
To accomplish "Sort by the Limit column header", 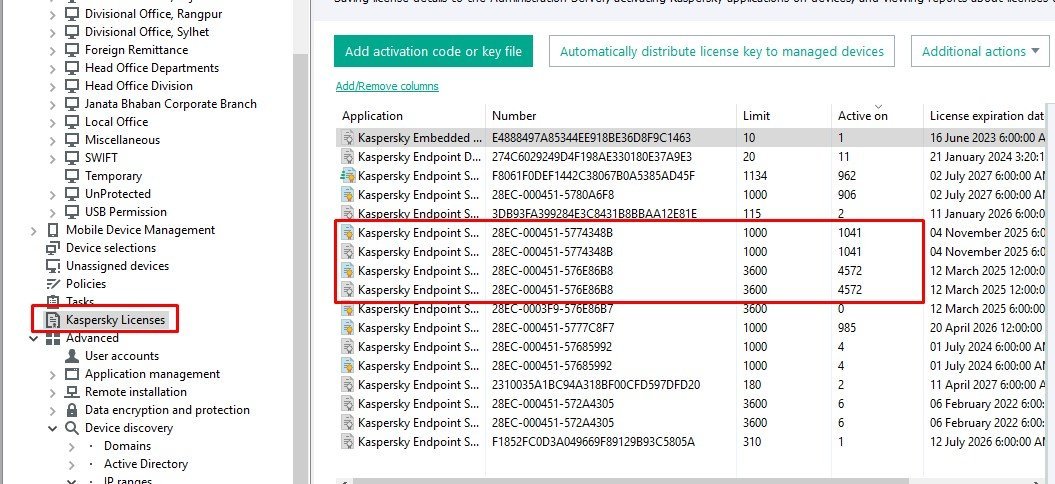I will point(784,116).
